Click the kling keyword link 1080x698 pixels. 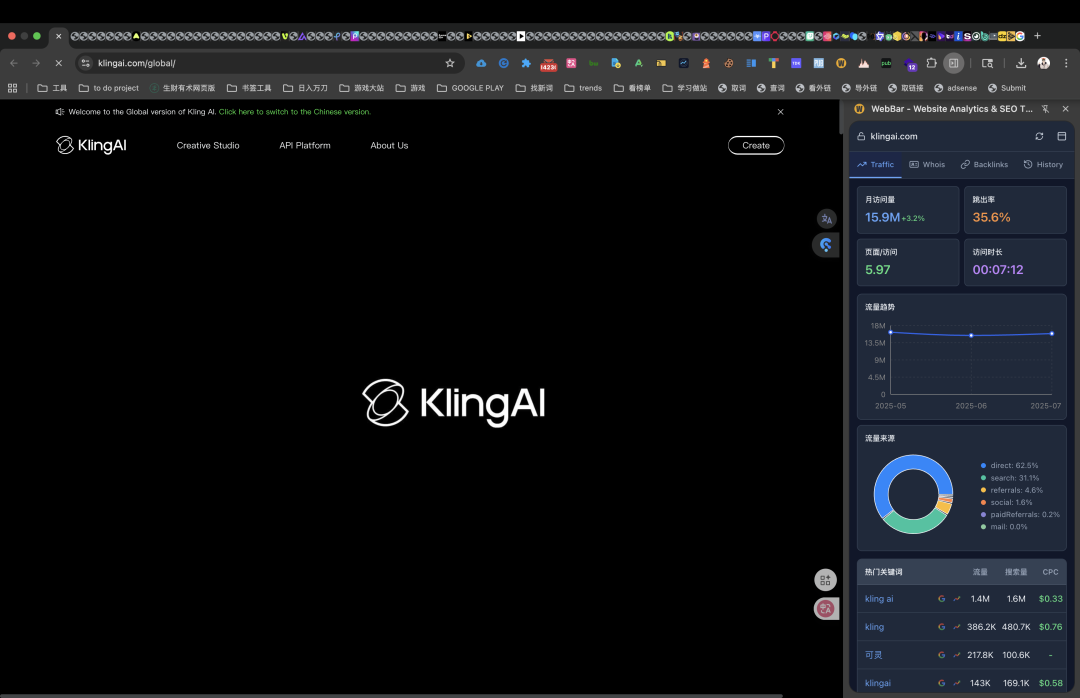pos(874,627)
